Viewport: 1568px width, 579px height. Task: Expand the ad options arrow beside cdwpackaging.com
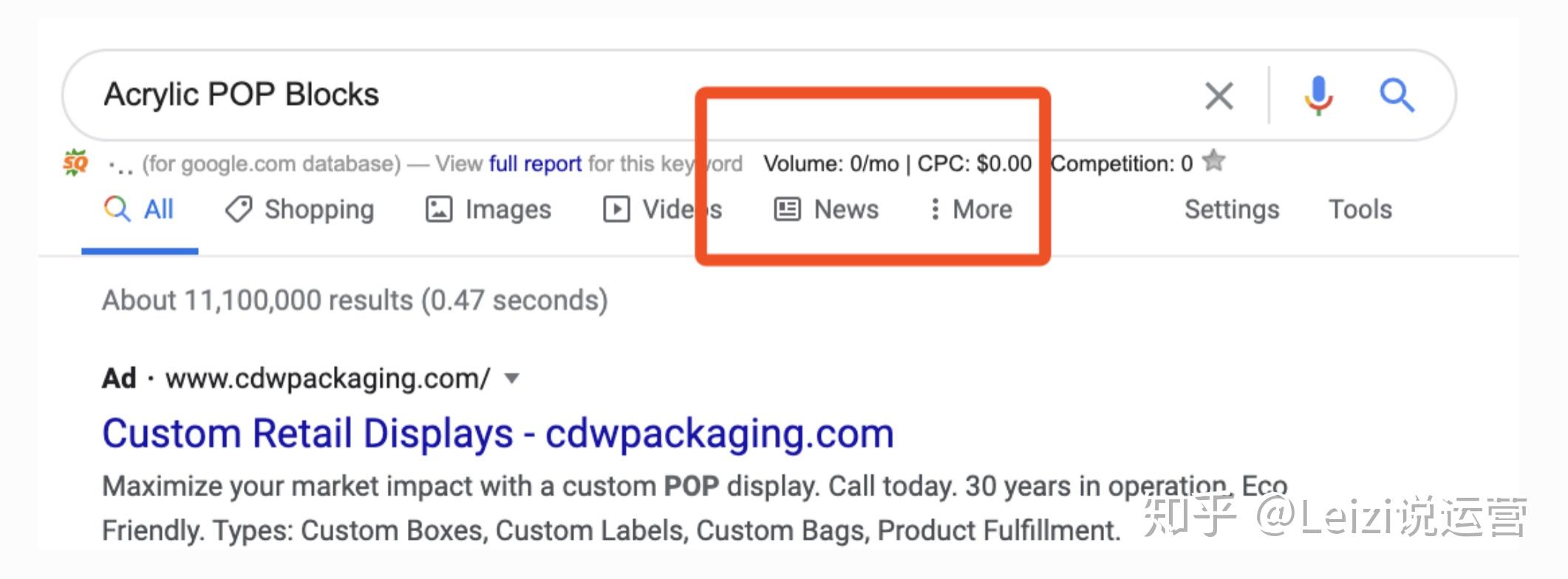[511, 379]
